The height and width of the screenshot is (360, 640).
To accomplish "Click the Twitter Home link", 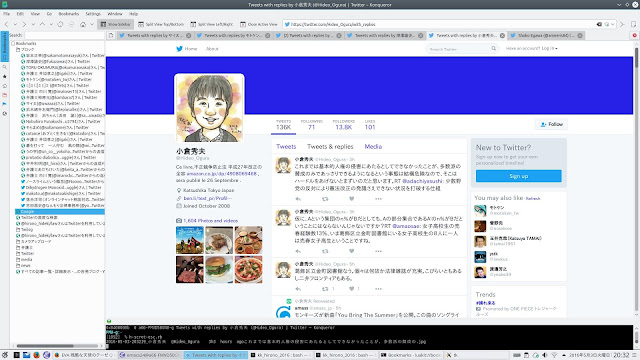I will pos(187,49).
